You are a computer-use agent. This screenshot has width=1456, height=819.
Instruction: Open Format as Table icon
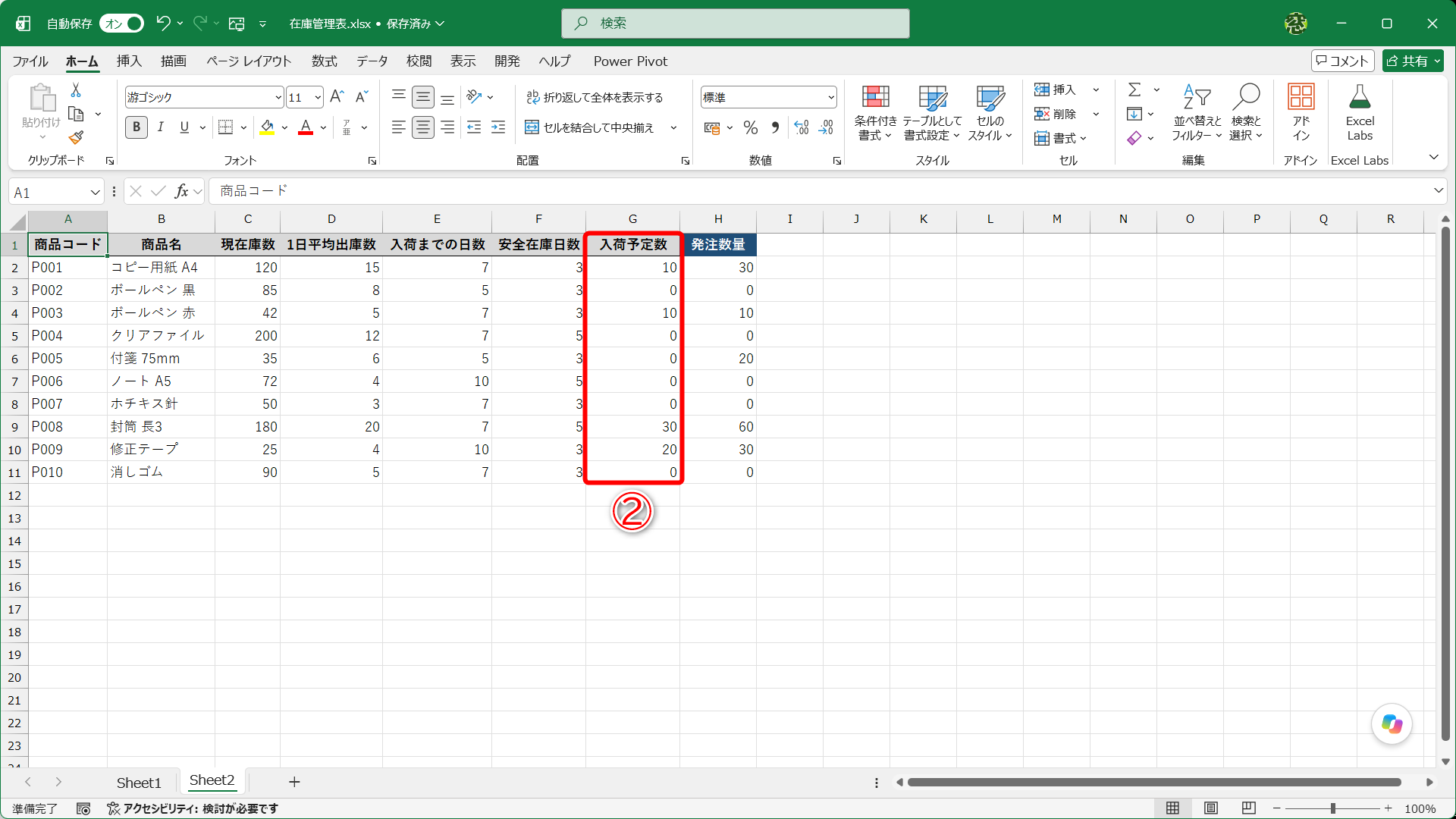(x=932, y=112)
